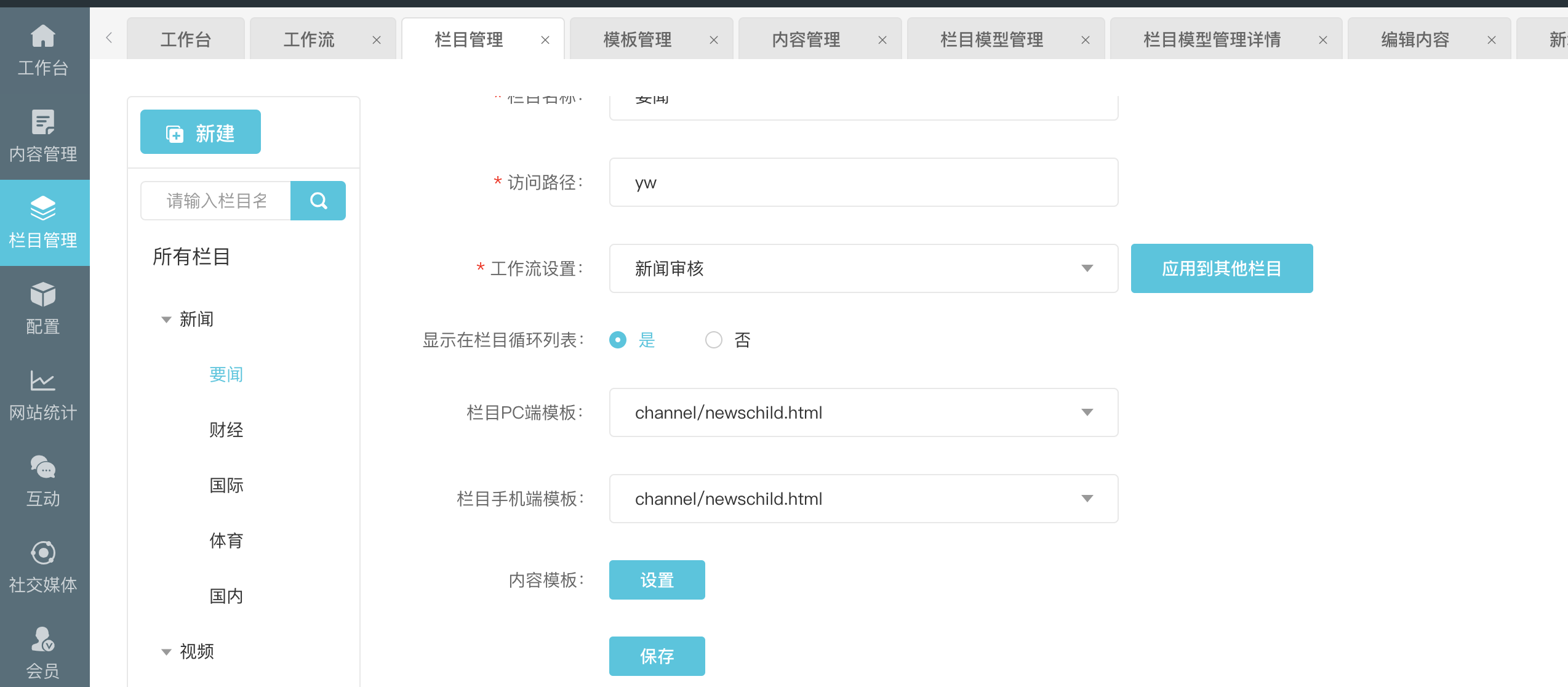
Task: Open the 工作流设置 dropdown
Action: coord(863,268)
